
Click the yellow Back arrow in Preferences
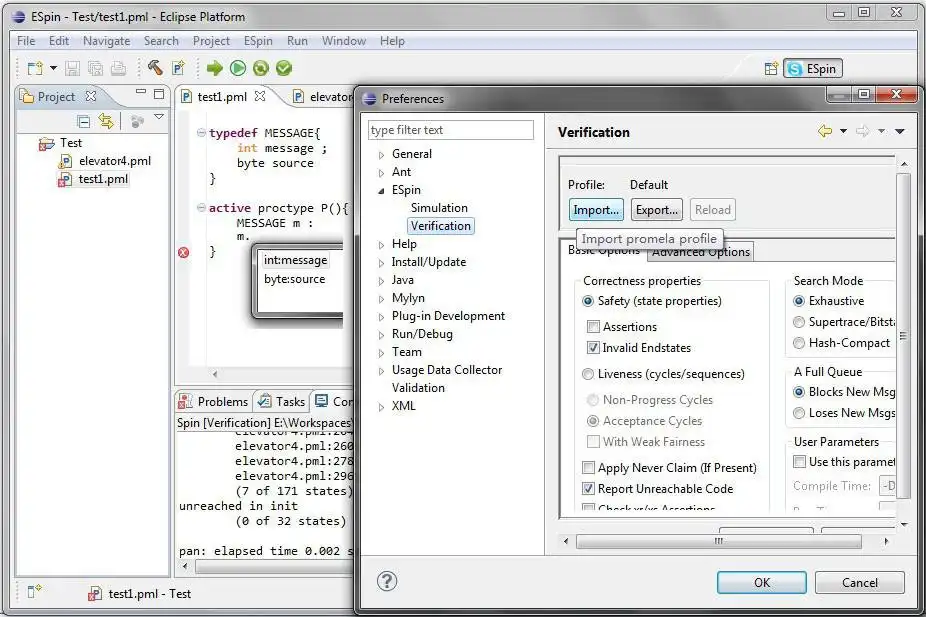(825, 131)
